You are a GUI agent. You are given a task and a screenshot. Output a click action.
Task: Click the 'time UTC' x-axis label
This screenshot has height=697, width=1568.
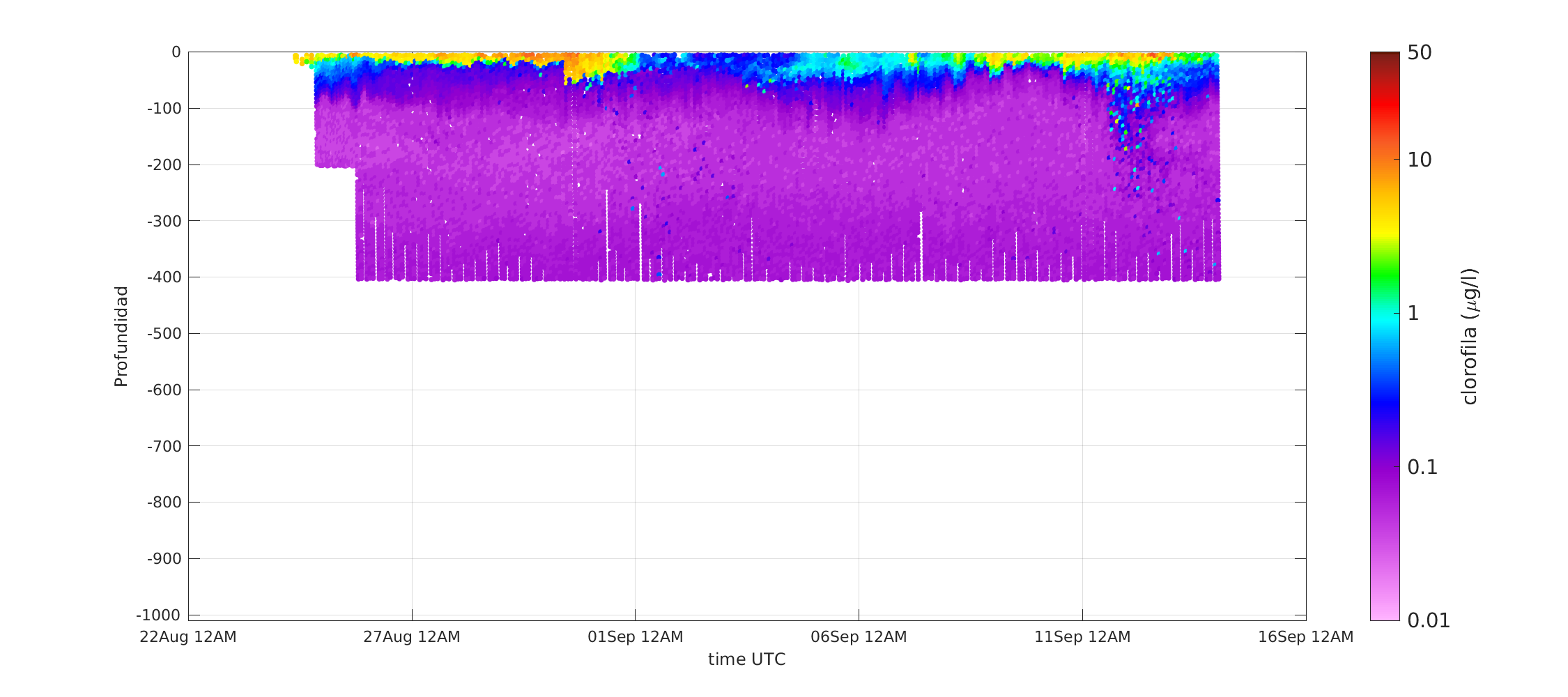point(746,659)
